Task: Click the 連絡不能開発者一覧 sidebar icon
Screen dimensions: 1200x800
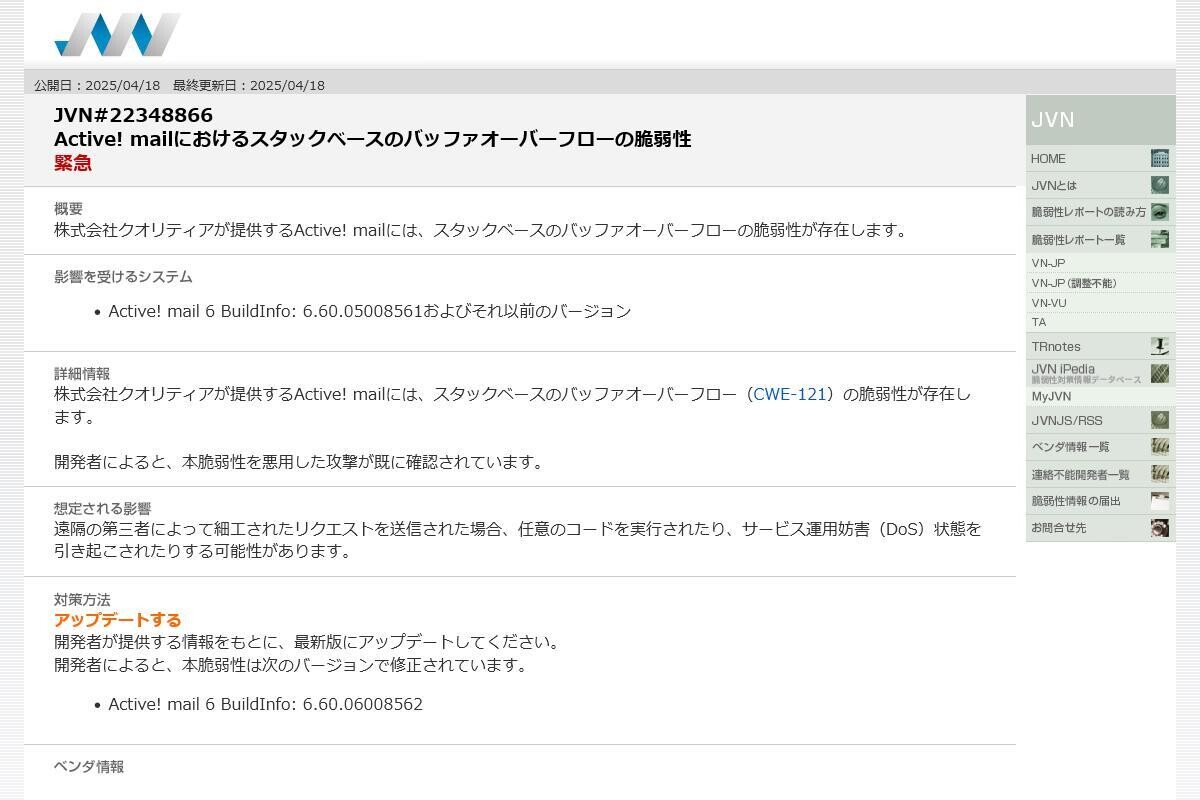Action: (1159, 474)
